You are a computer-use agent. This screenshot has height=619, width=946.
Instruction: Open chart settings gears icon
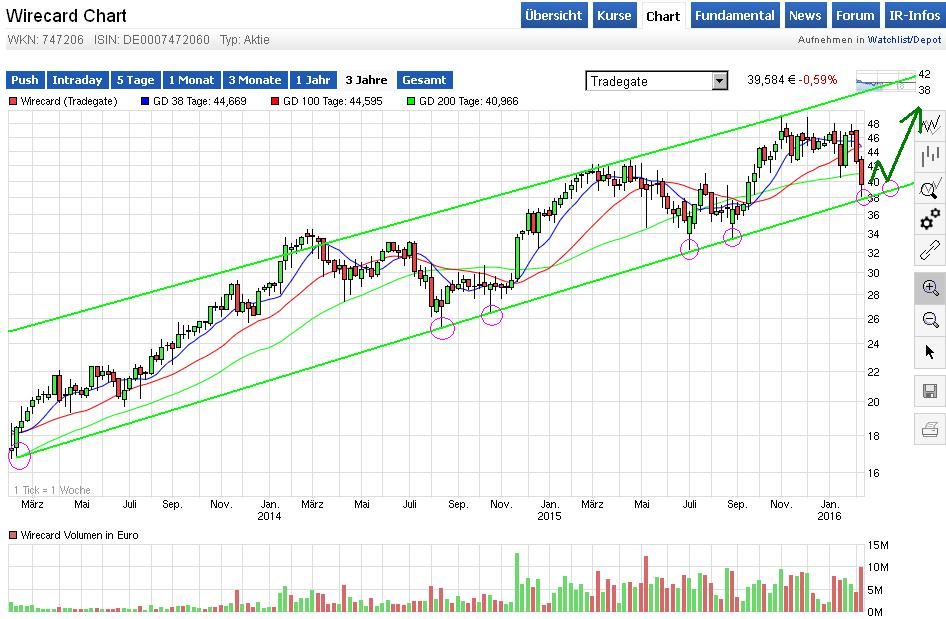[930, 219]
